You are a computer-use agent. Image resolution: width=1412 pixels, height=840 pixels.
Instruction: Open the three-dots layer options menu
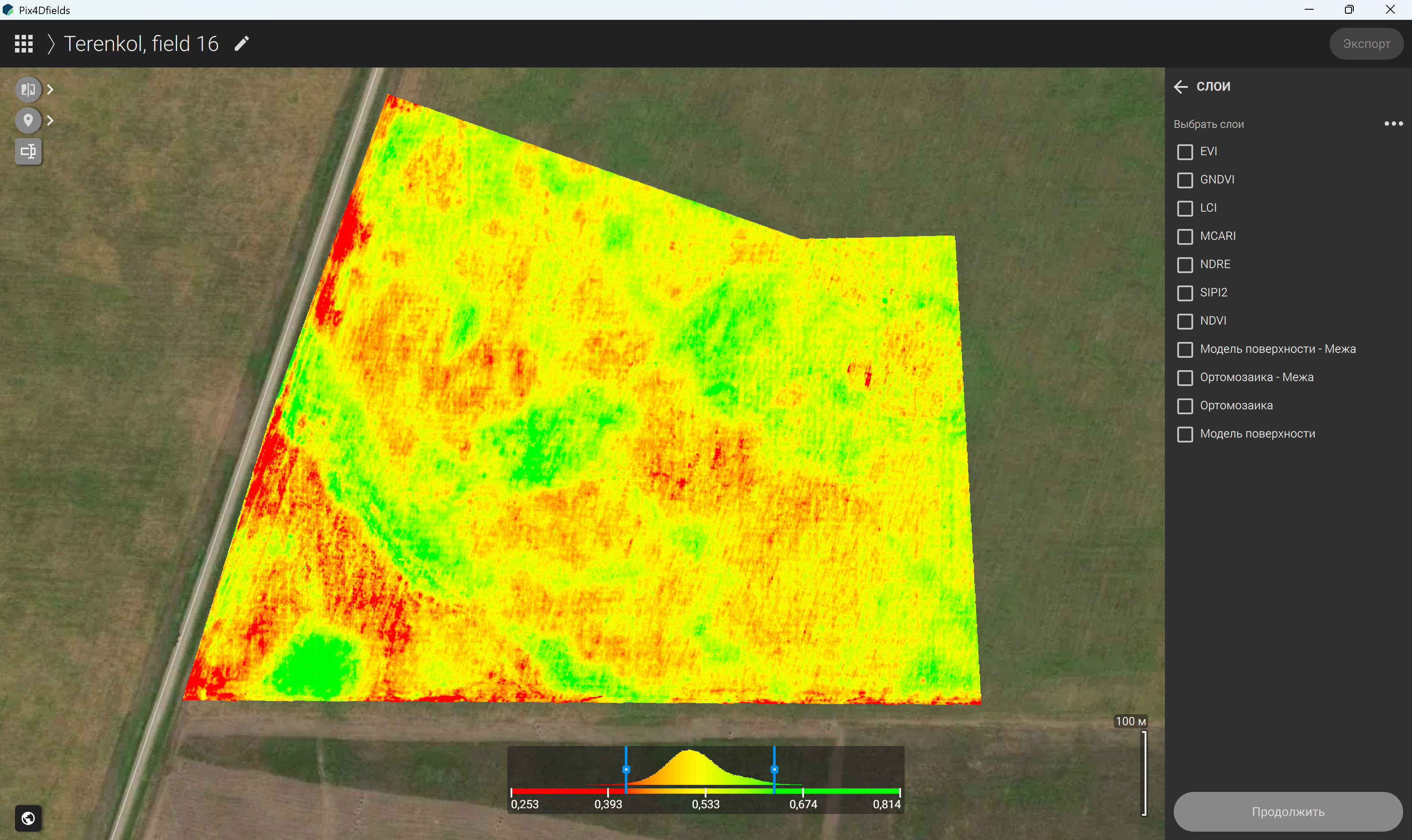(x=1393, y=124)
